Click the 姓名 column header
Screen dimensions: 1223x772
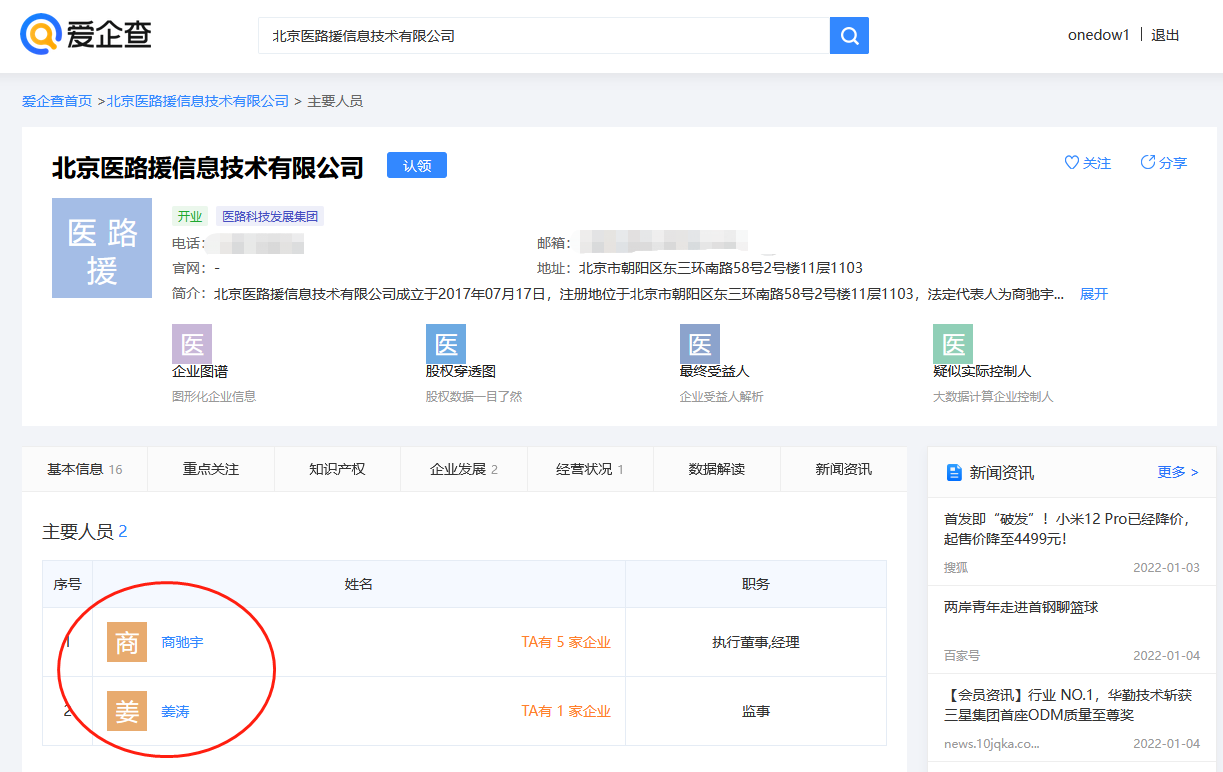click(359, 584)
